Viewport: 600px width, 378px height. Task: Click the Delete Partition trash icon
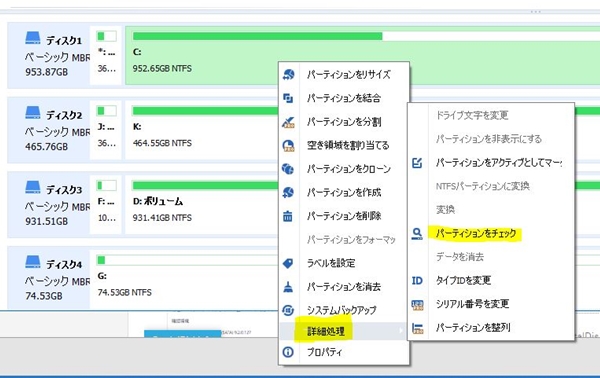pyautogui.click(x=288, y=216)
